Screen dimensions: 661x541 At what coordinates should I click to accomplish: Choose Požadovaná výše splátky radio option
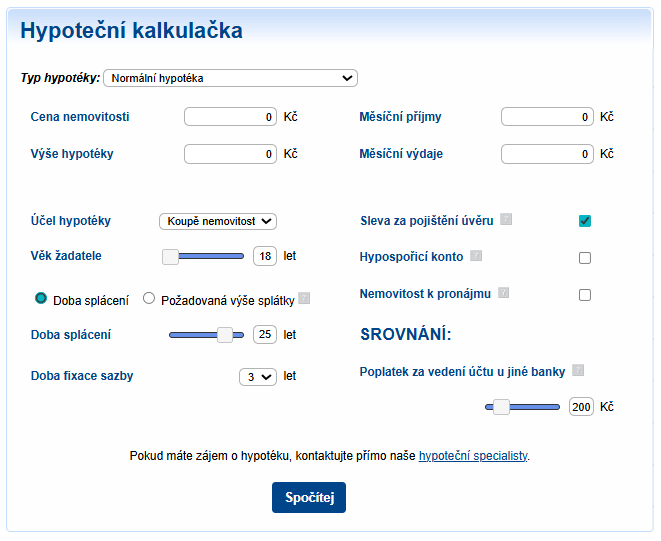coord(150,298)
